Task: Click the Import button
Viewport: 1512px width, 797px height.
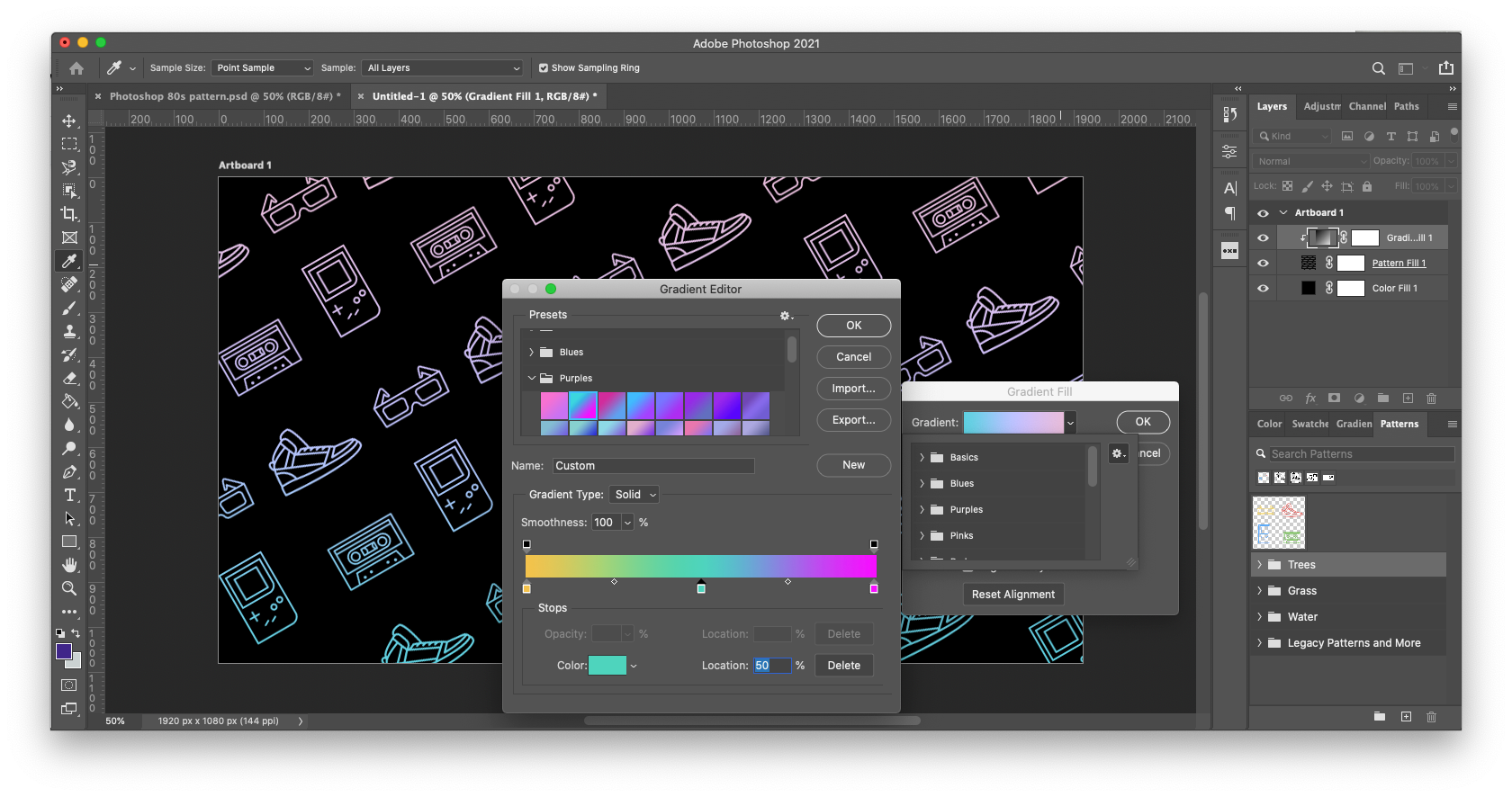Action: tap(854, 389)
